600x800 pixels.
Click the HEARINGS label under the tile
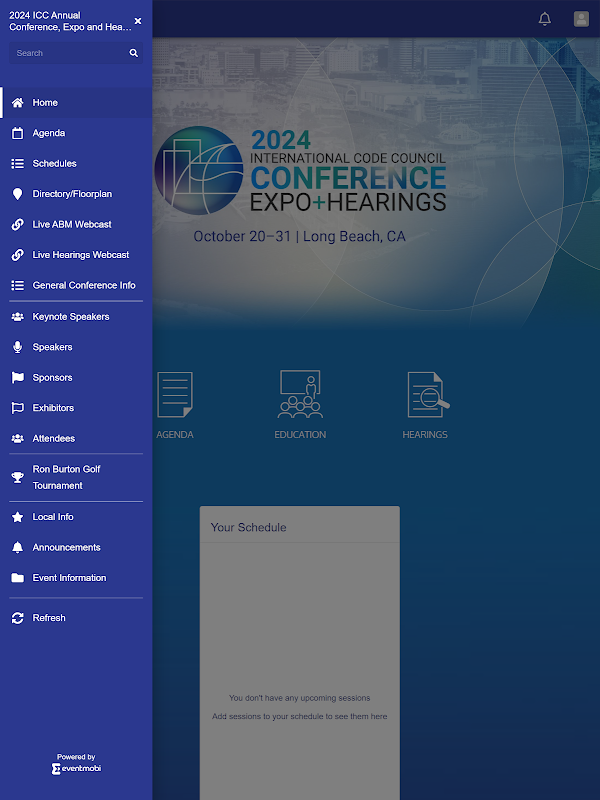425,435
